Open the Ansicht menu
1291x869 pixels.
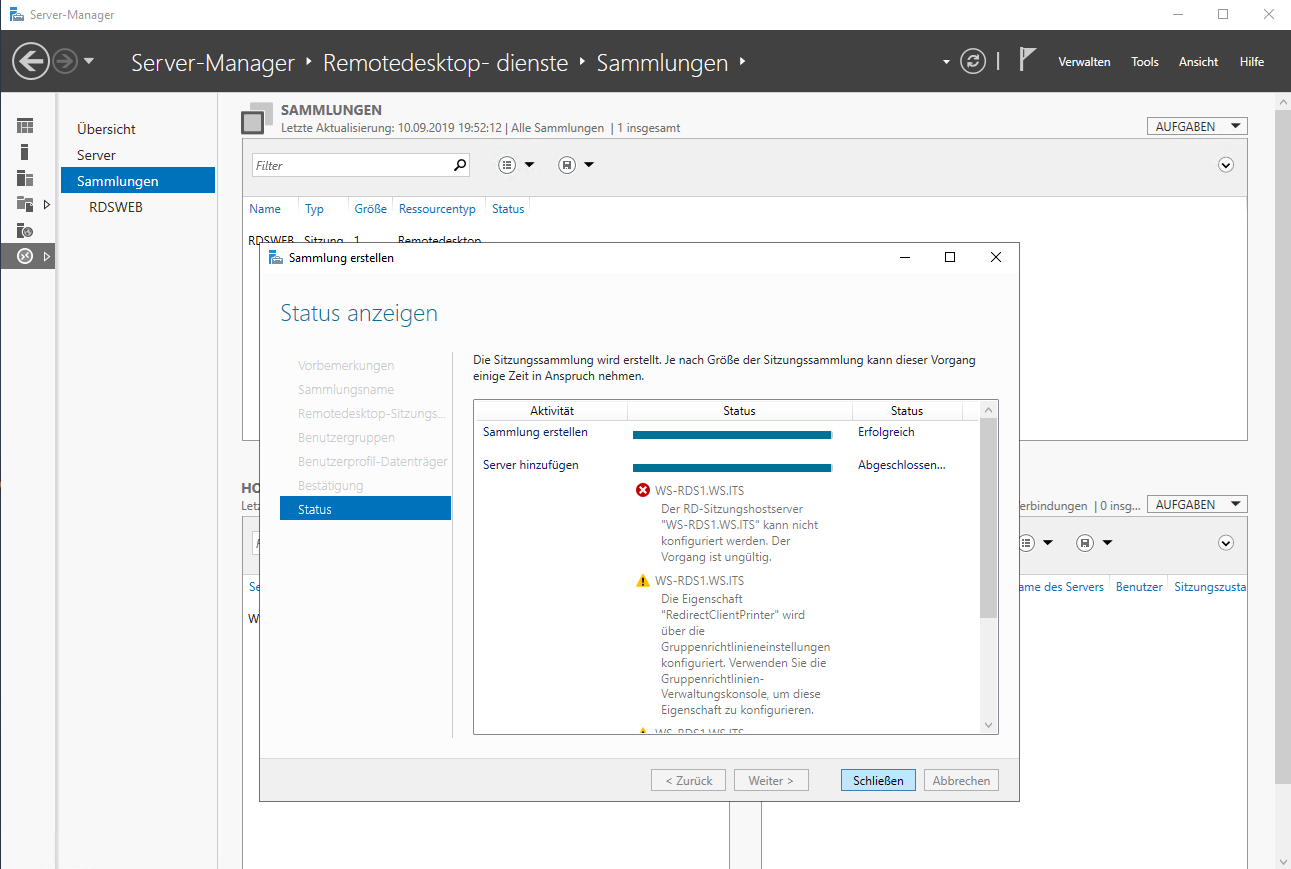click(x=1198, y=62)
